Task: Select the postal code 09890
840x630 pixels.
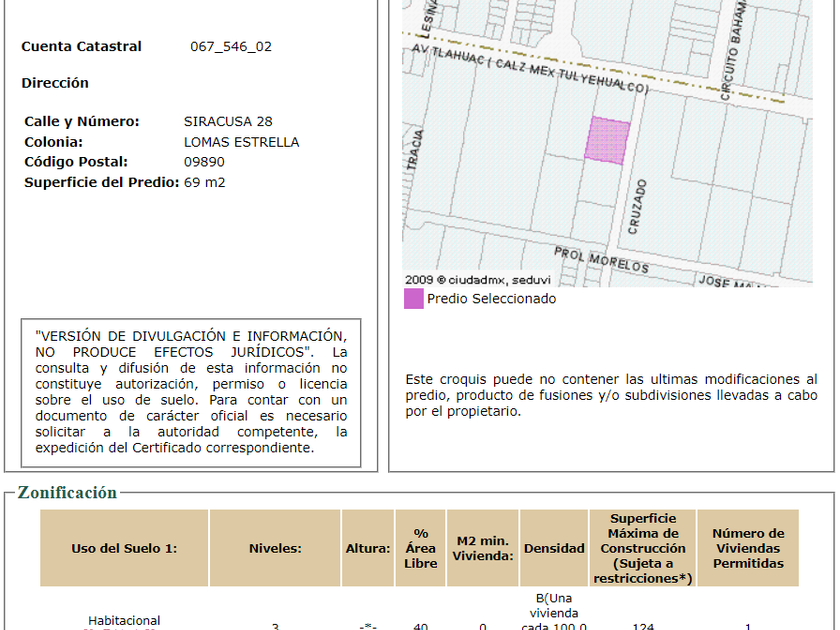Action: [x=204, y=162]
